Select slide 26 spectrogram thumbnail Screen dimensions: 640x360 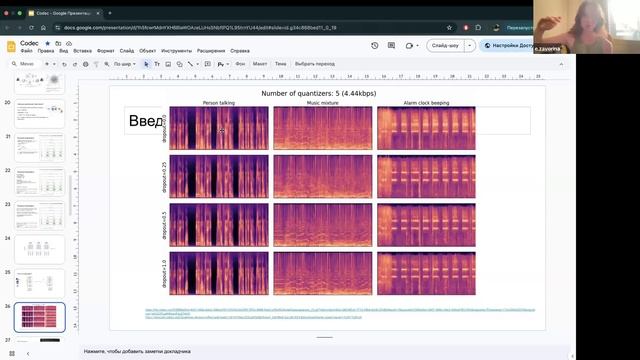(x=40, y=317)
